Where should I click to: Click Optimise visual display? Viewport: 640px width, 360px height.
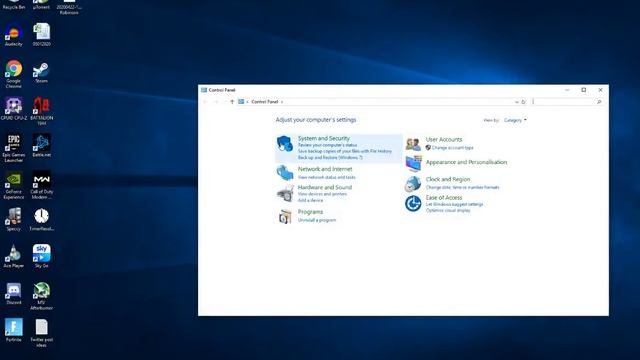pyautogui.click(x=448, y=210)
